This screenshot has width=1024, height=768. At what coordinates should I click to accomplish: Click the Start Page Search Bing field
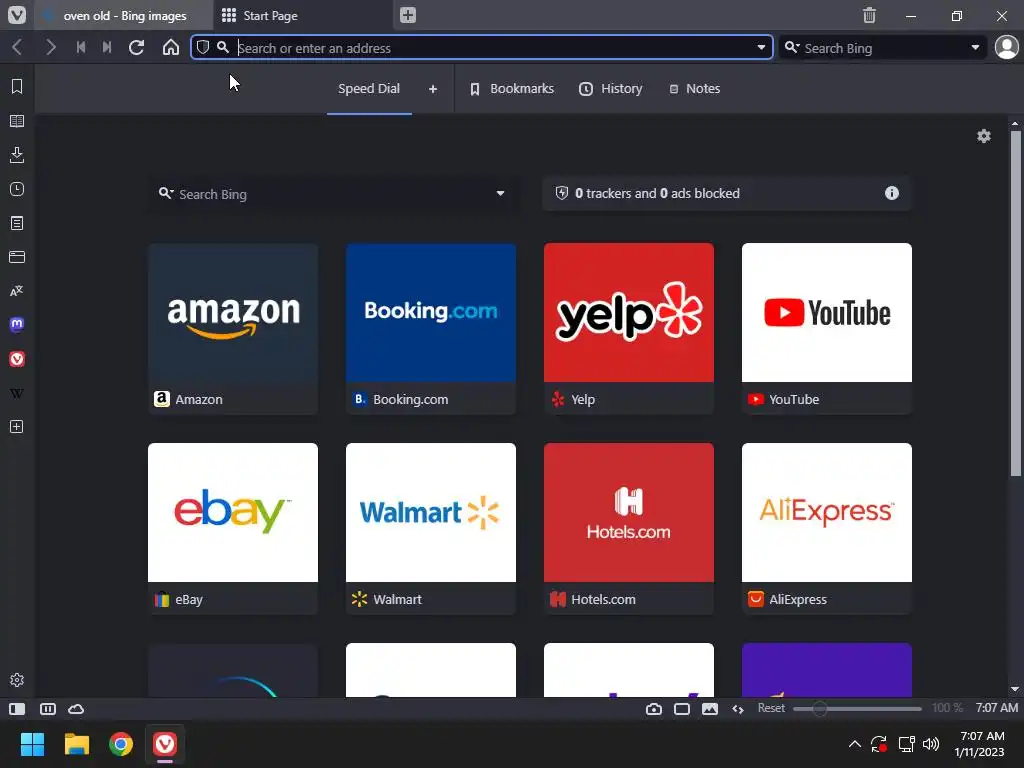[x=333, y=194]
